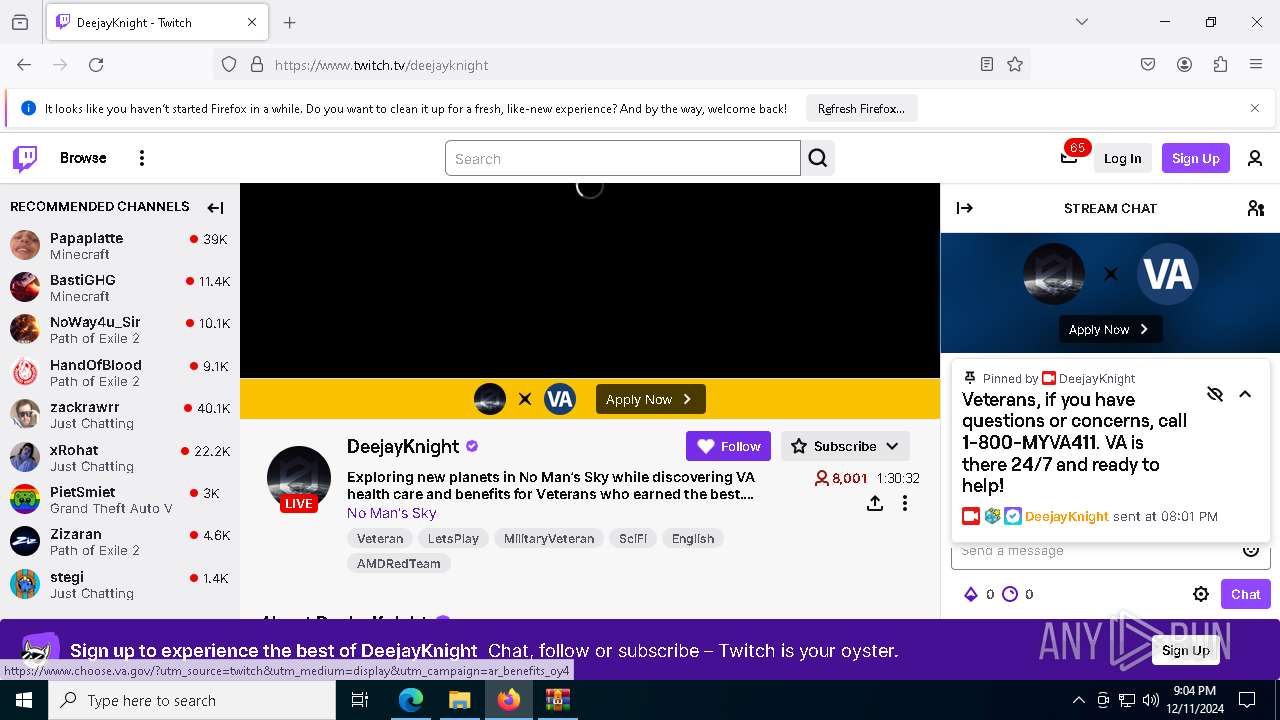Select the AMDRedTeam tag
The width and height of the screenshot is (1280, 720).
pyautogui.click(x=399, y=563)
